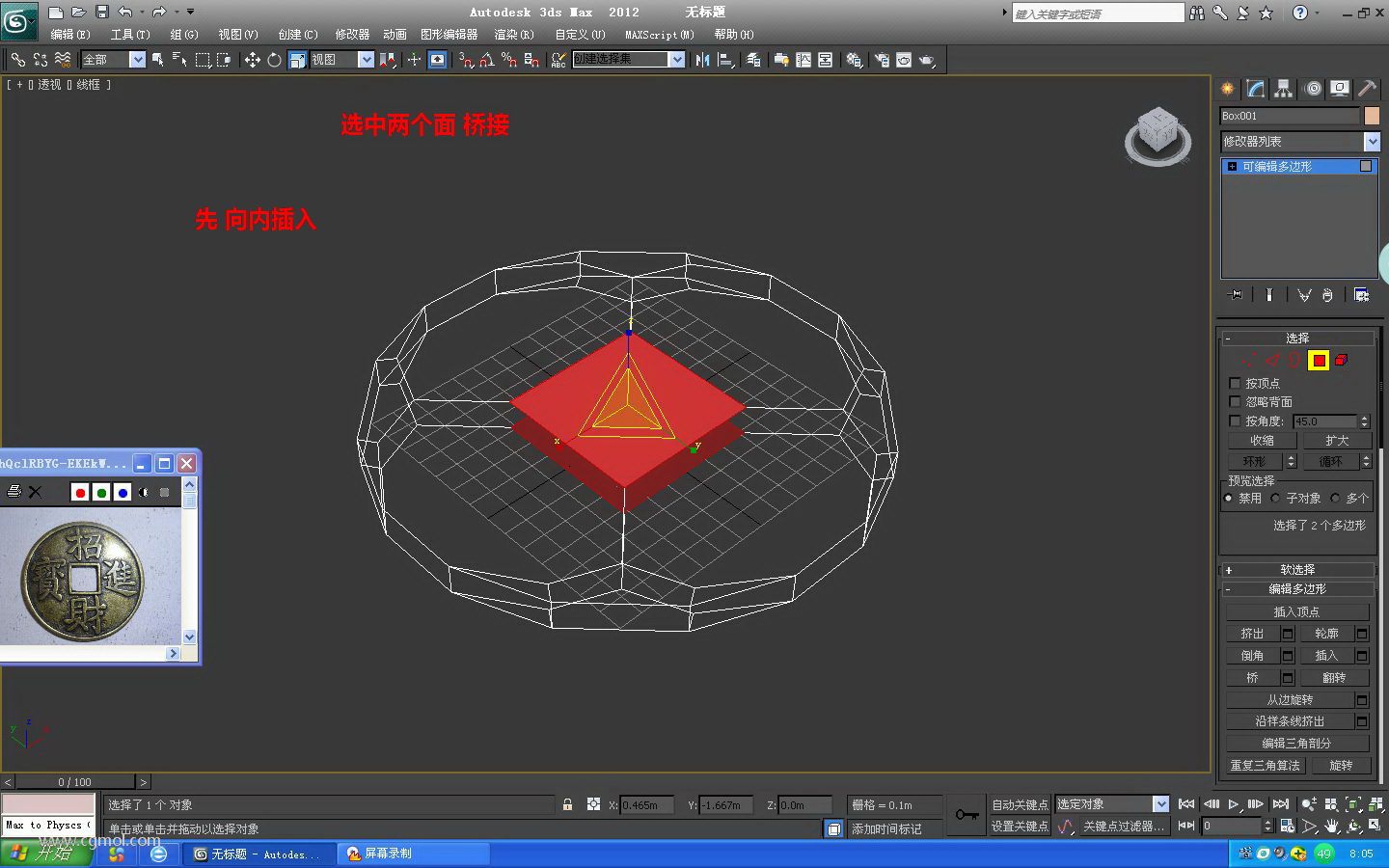Click the Box001 object color swatch
The height and width of the screenshot is (868, 1389).
point(1372,116)
